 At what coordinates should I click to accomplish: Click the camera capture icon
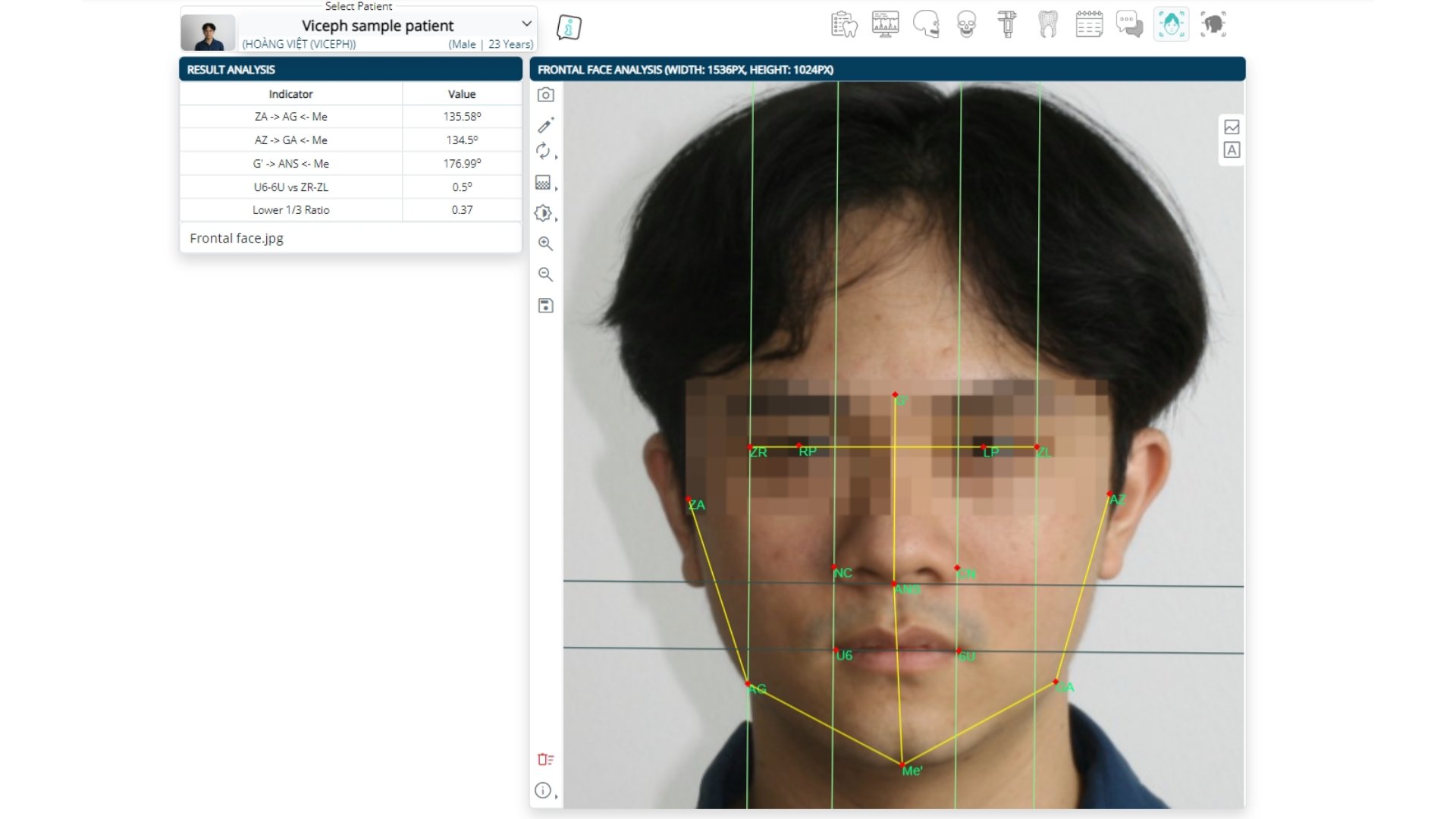(545, 95)
